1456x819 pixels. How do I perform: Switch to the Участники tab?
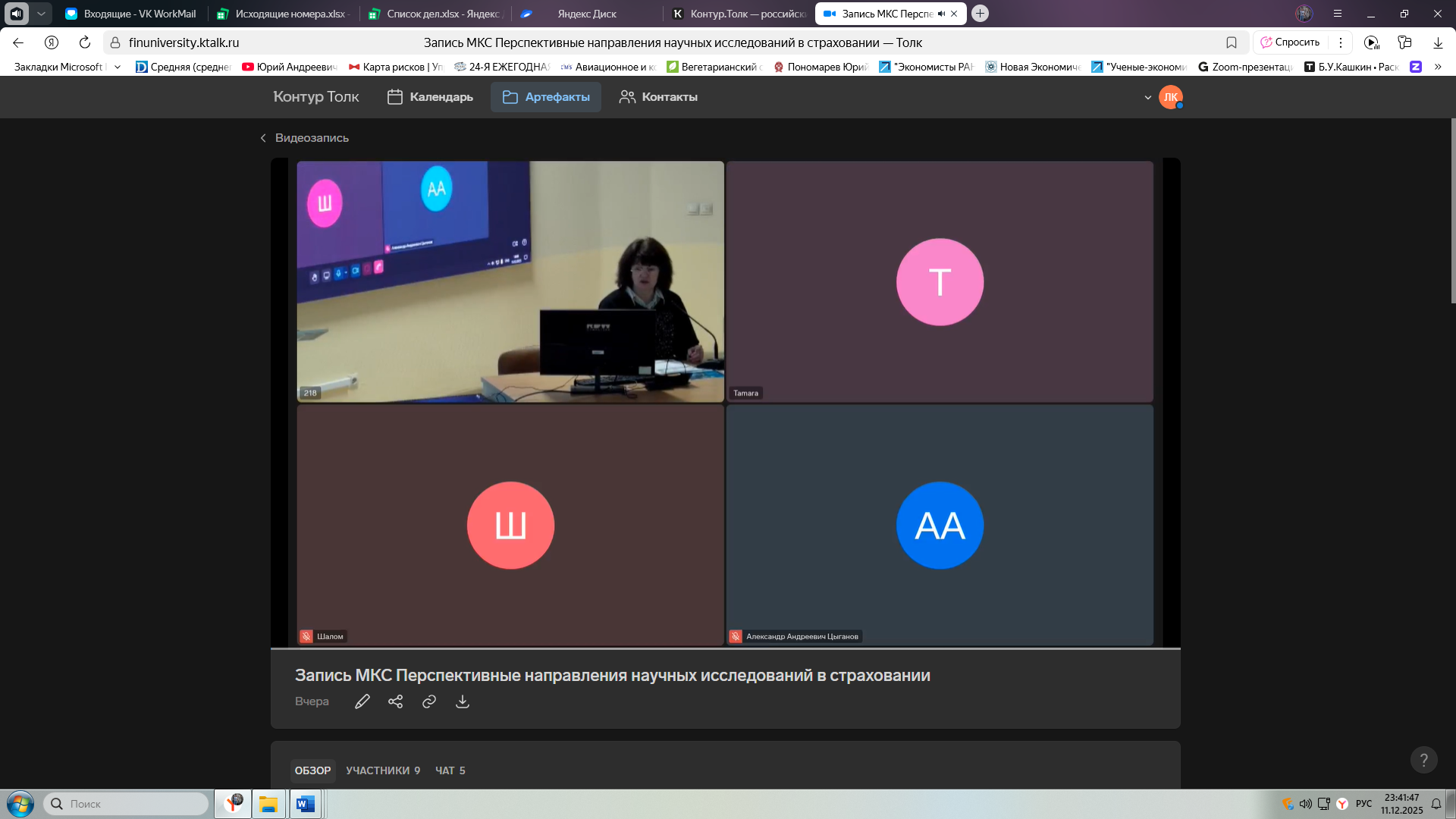[382, 770]
